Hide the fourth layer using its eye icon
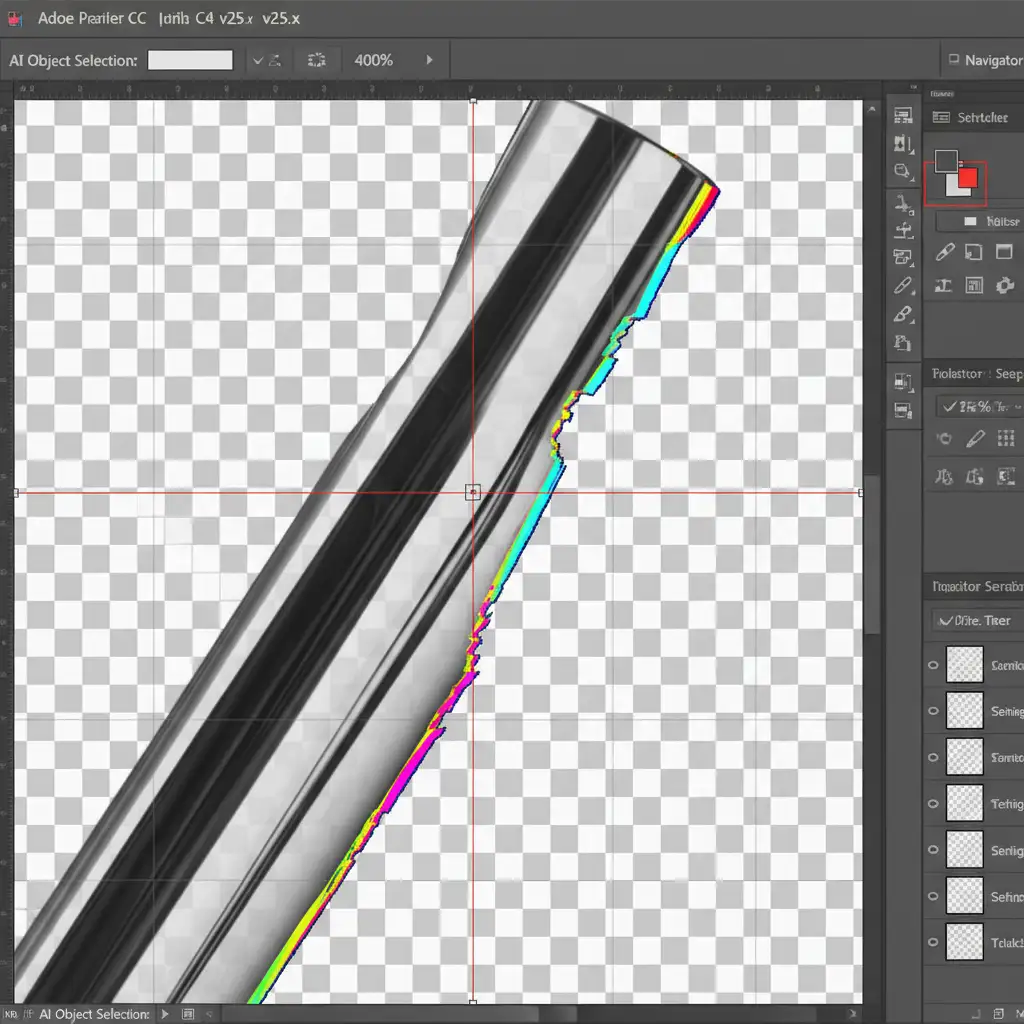The width and height of the screenshot is (1024, 1024). click(x=934, y=803)
